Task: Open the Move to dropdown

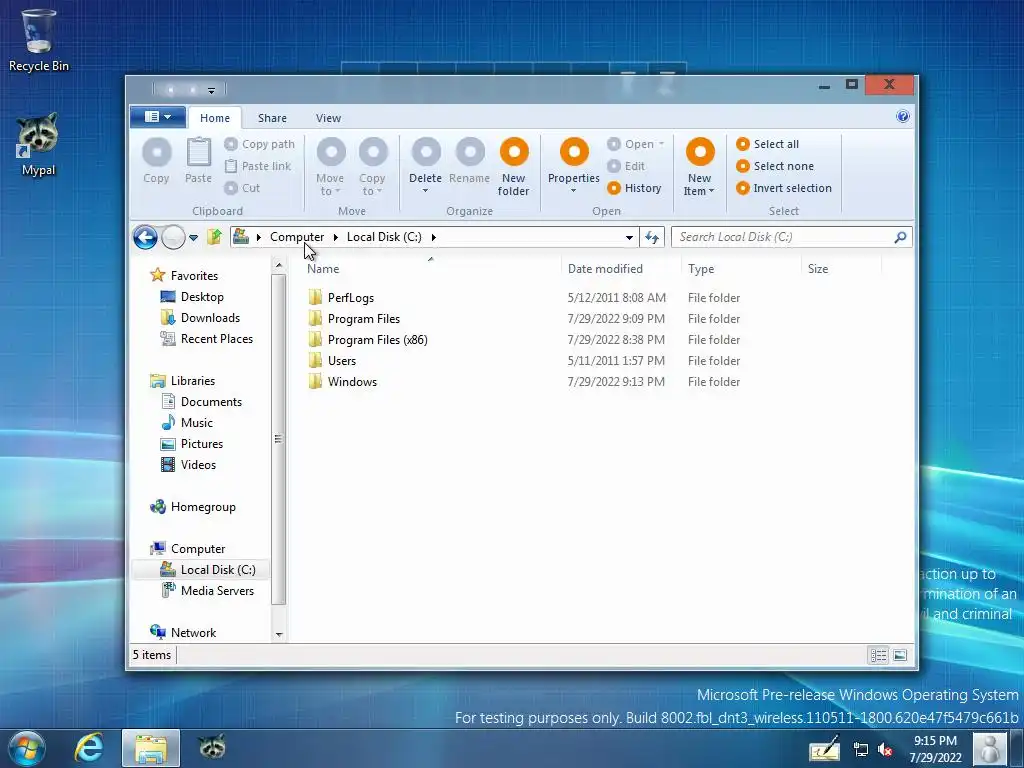Action: coord(330,167)
